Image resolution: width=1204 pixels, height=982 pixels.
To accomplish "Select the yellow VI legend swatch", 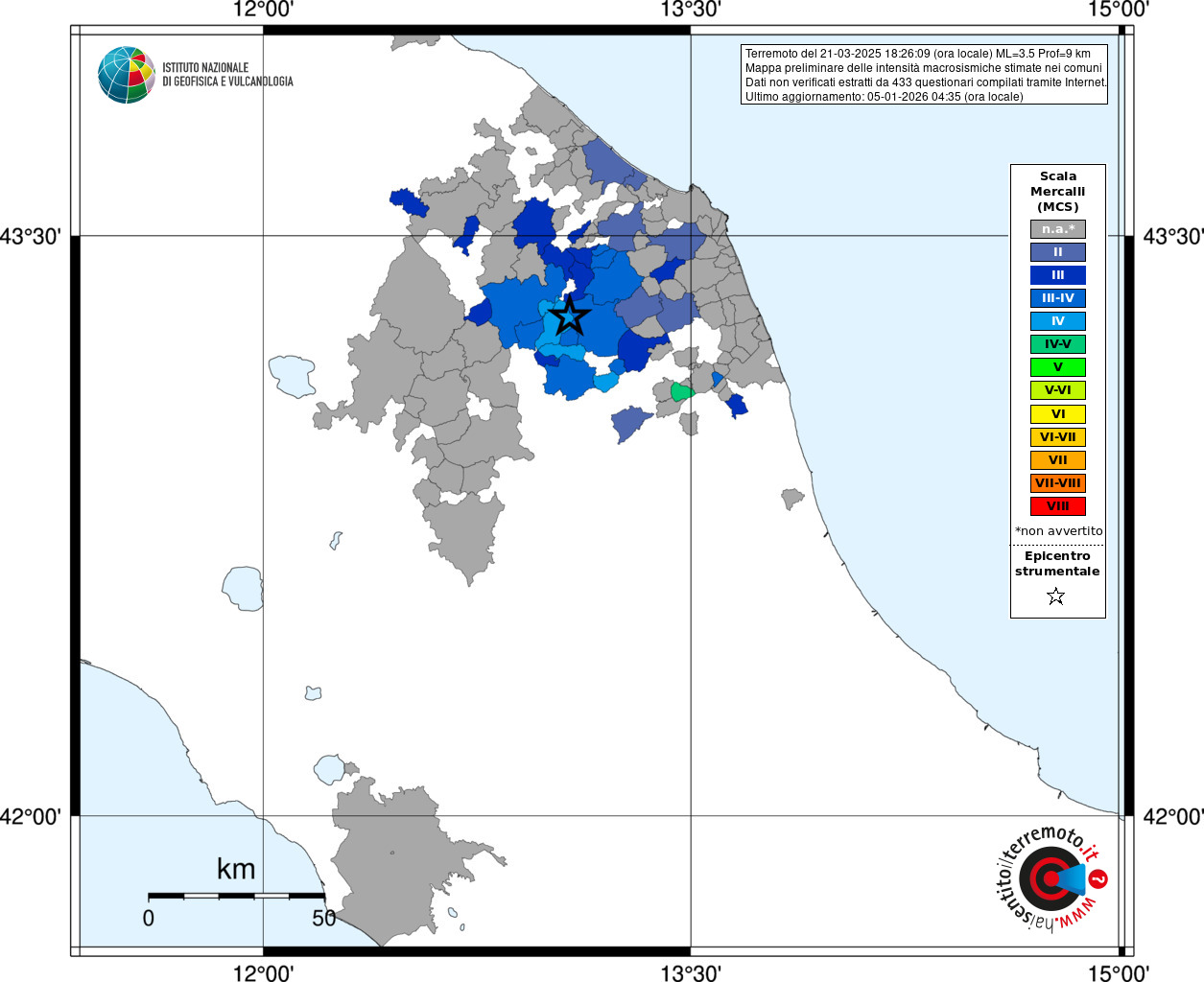I will 1057,414.
